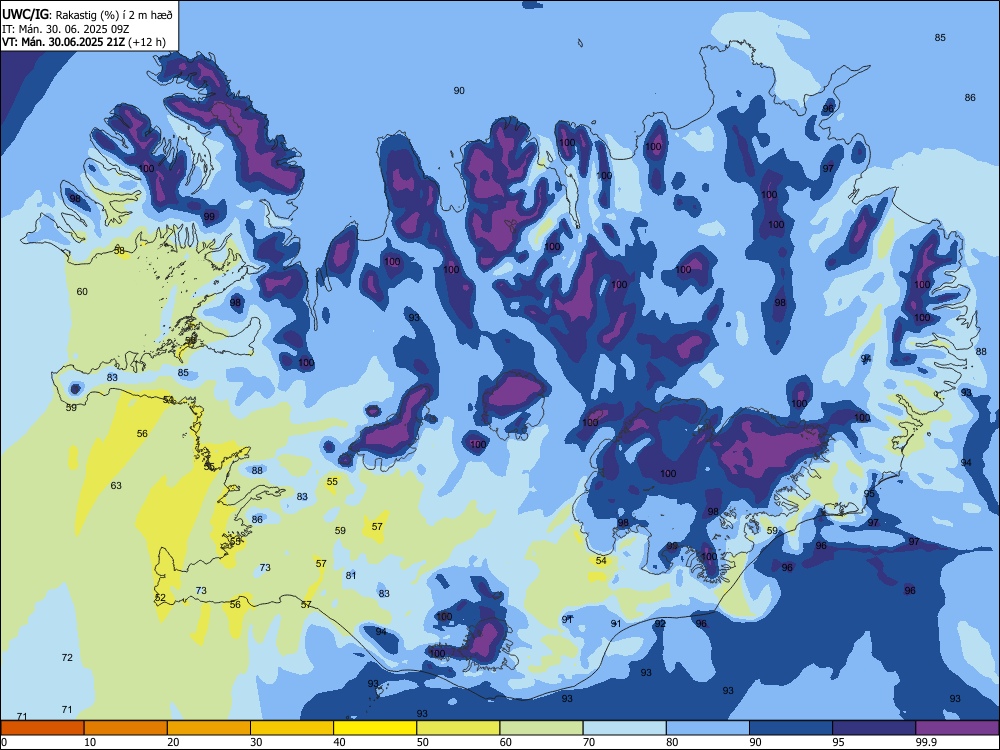Screen dimensions: 1000x750
Task: Click the 80–90 medium blue legend swatch
Action: (708, 728)
